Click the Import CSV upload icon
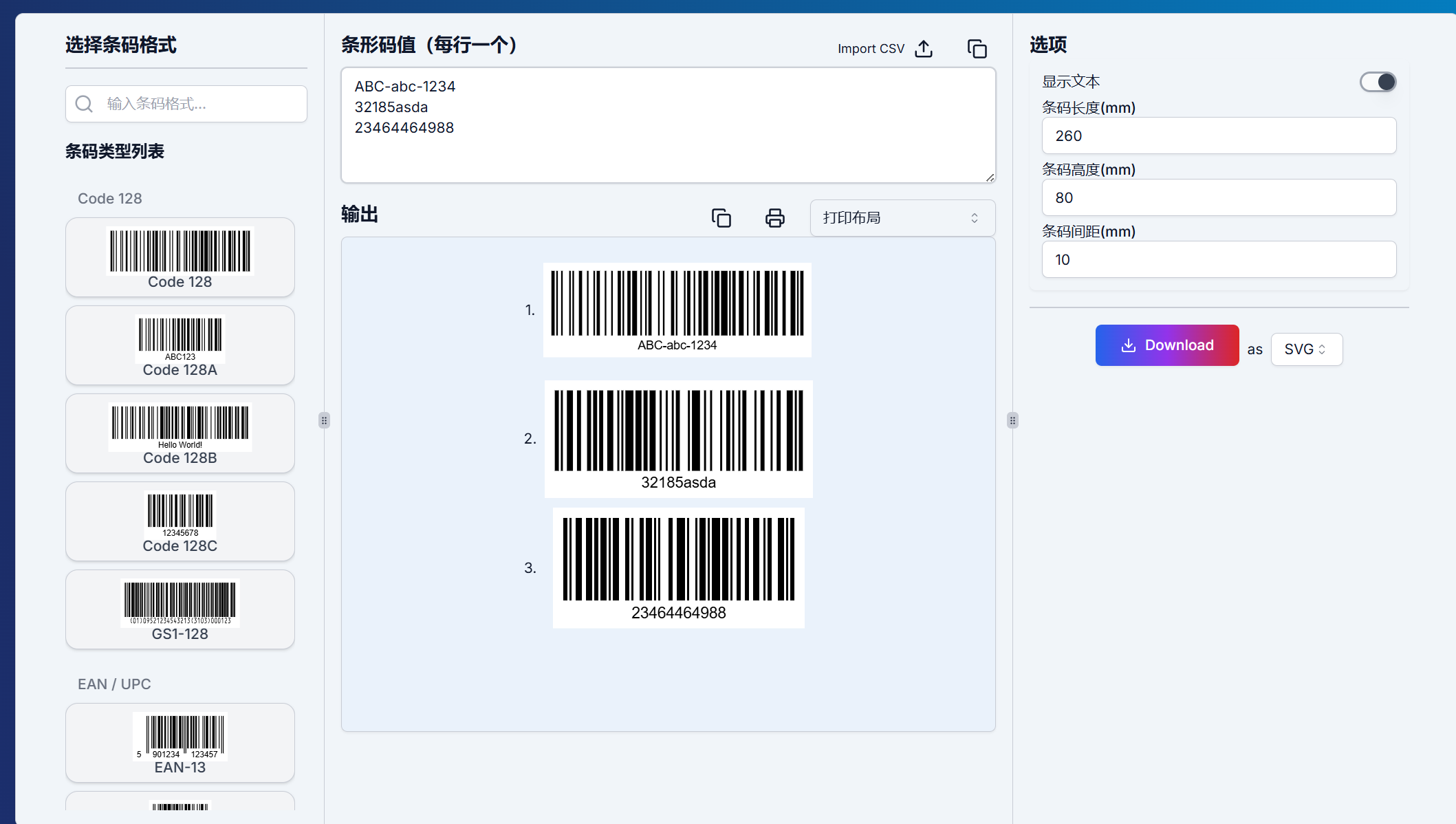Image resolution: width=1456 pixels, height=824 pixels. click(924, 49)
